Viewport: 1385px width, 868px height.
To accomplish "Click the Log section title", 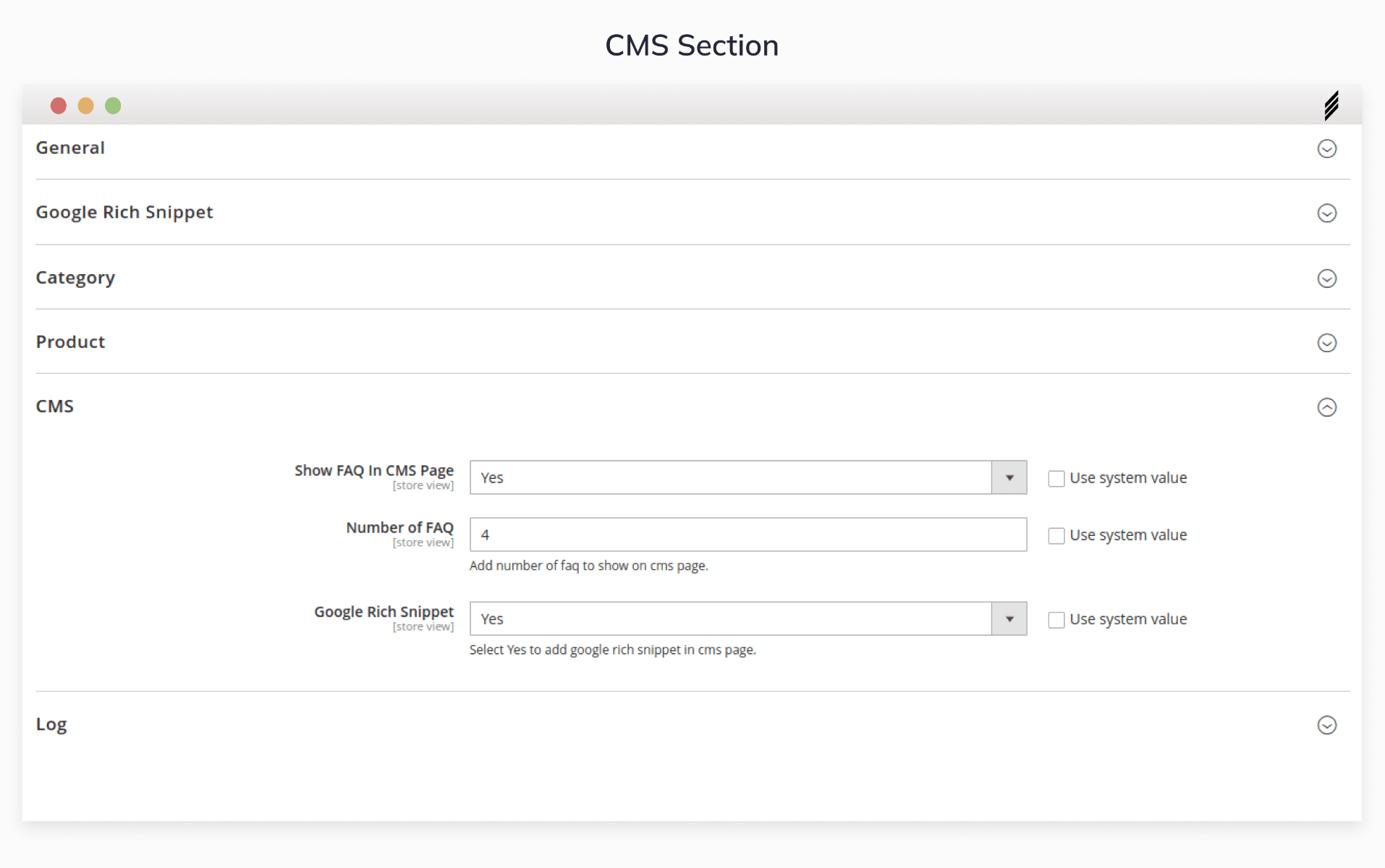I will 51,724.
